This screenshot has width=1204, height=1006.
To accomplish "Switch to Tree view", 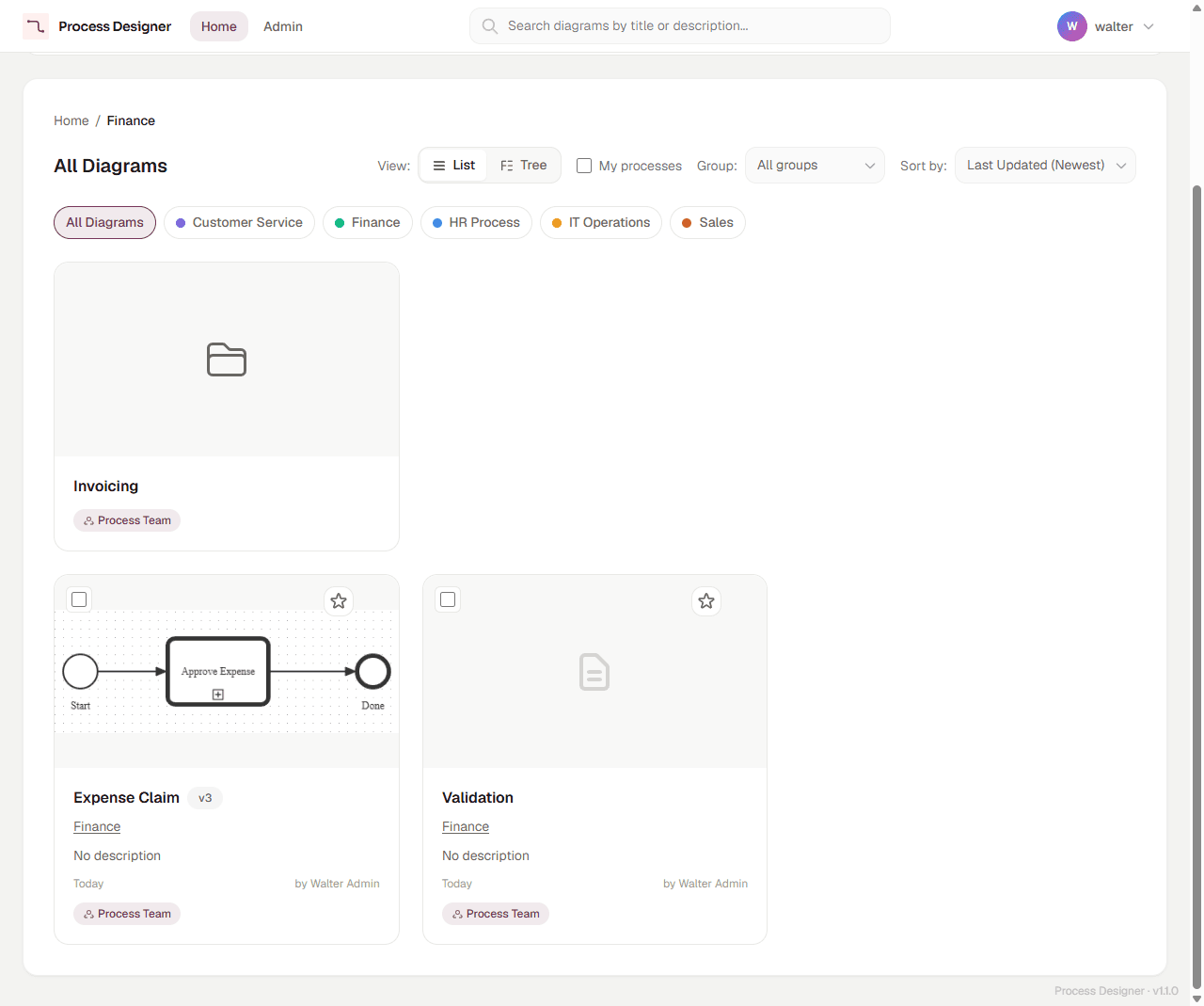I will tap(524, 166).
